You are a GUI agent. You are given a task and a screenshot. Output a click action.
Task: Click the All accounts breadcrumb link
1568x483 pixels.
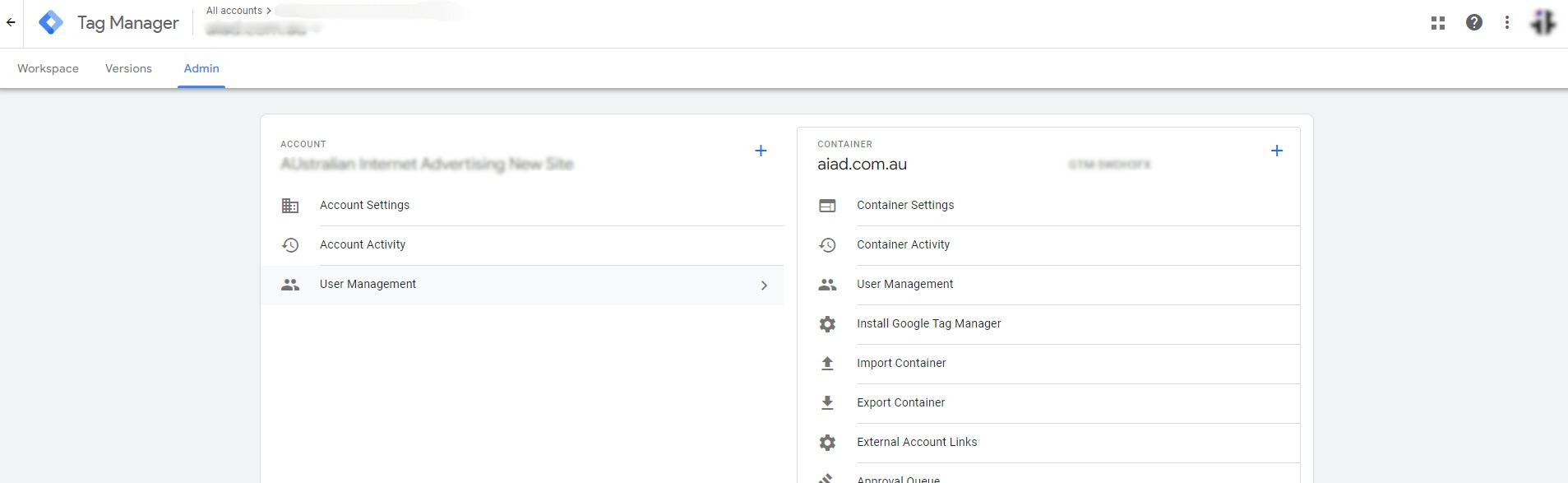[x=234, y=11]
